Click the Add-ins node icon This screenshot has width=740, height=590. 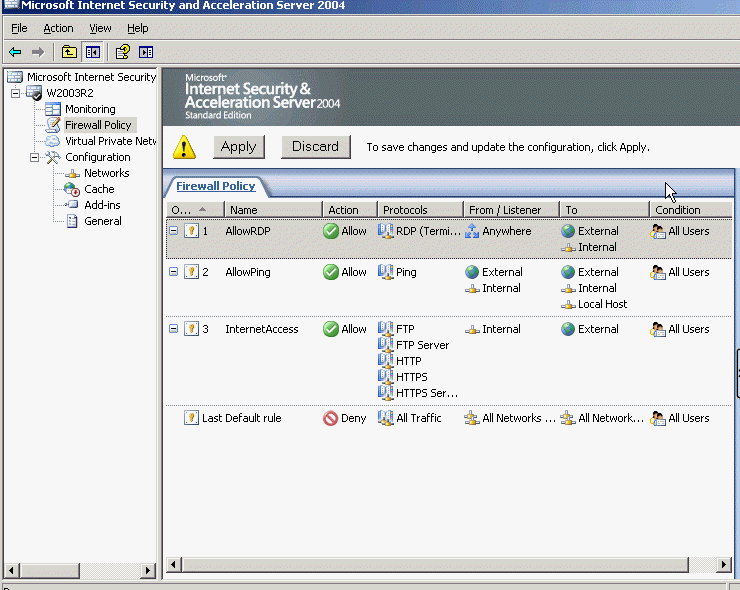tap(72, 205)
